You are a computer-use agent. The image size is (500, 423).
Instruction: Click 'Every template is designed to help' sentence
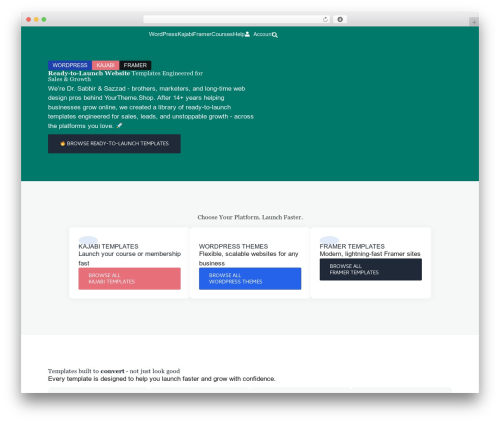tap(162, 379)
